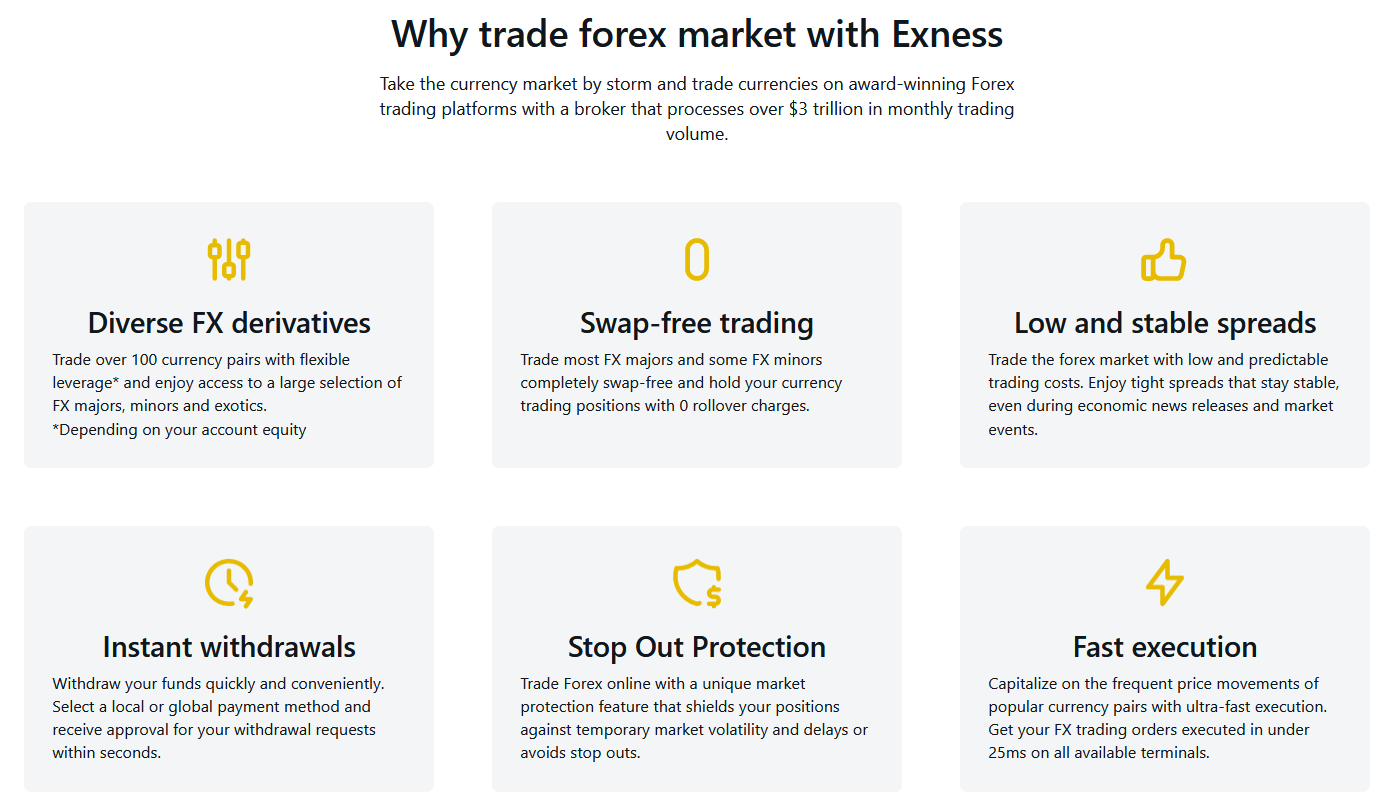The image size is (1378, 801).
Task: Click the Fast execution heading
Action: tap(1165, 647)
